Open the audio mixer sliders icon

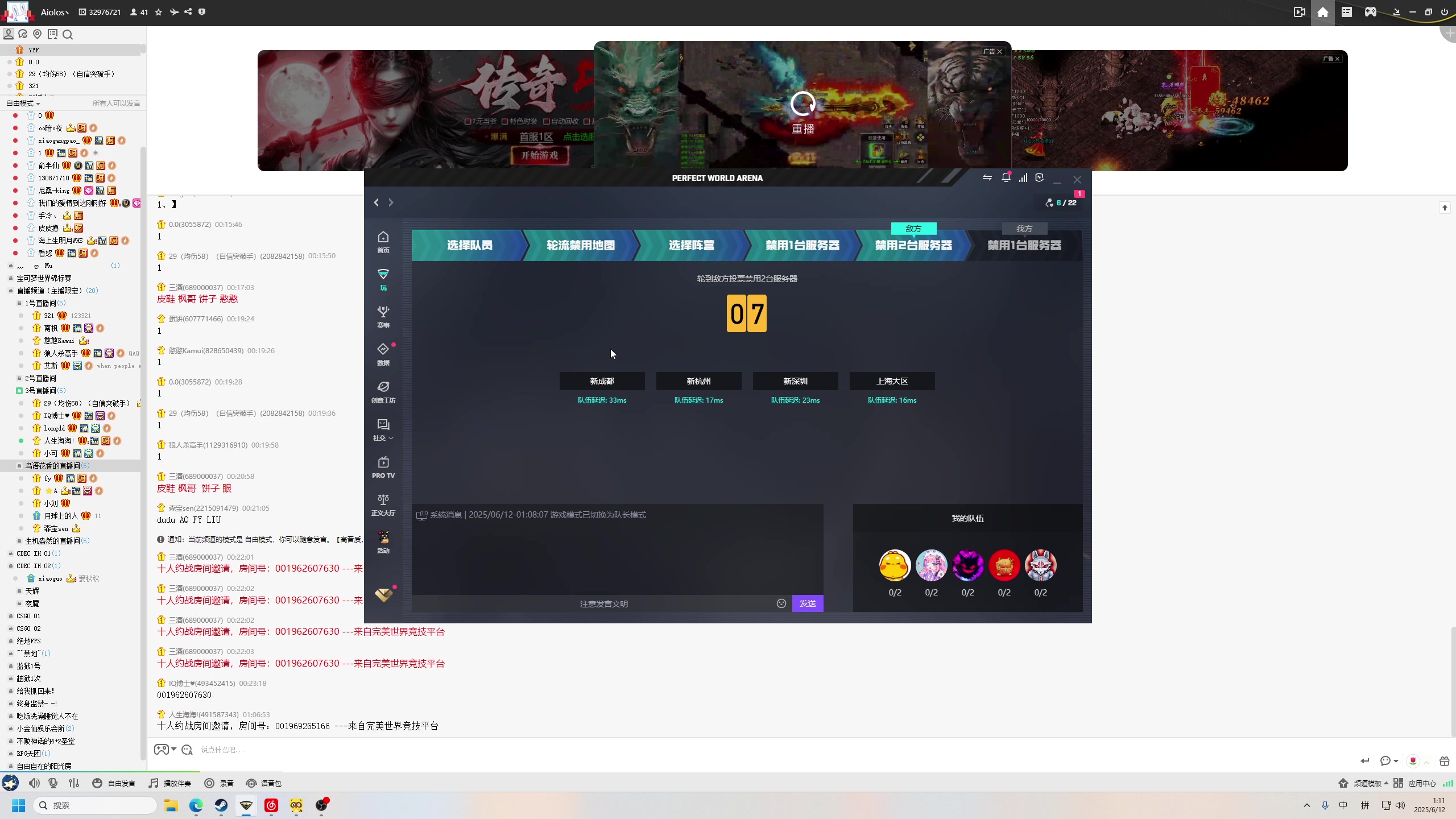[74, 783]
